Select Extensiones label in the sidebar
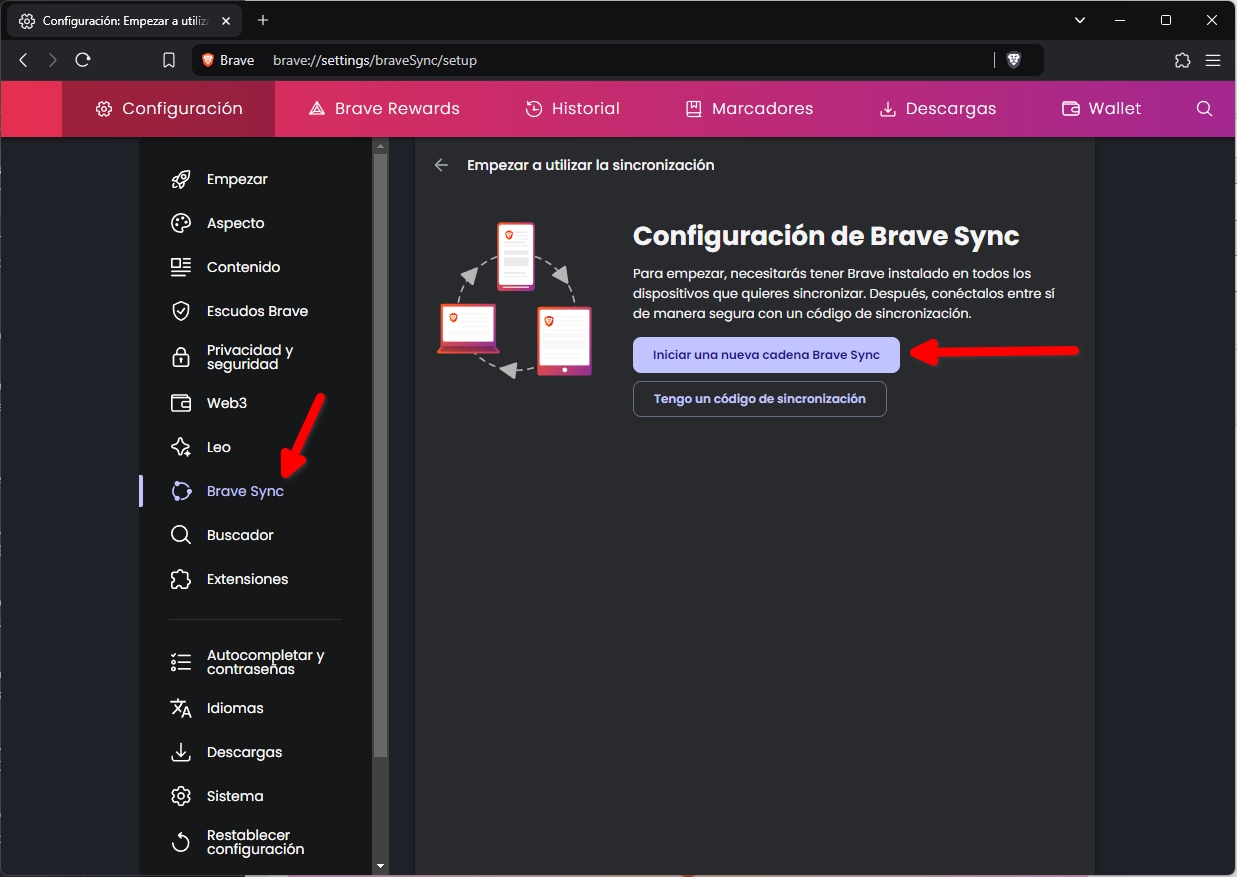This screenshot has width=1237, height=877. pyautogui.click(x=247, y=579)
